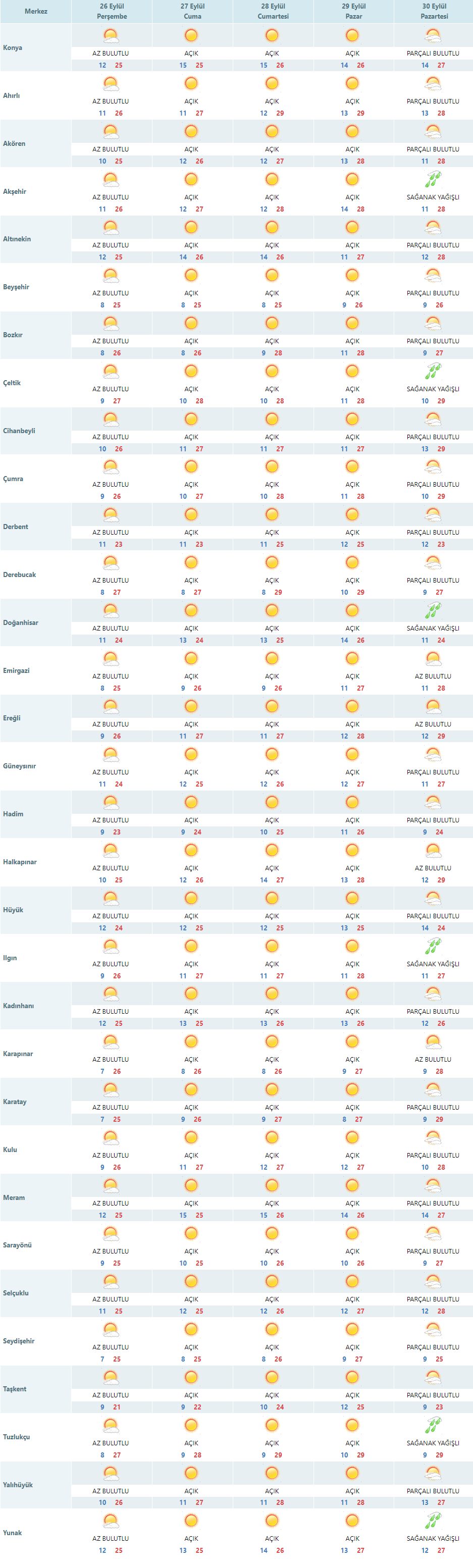
Task: Click Beyşehir's sunny icon for 27 Eylül
Action: [x=191, y=276]
